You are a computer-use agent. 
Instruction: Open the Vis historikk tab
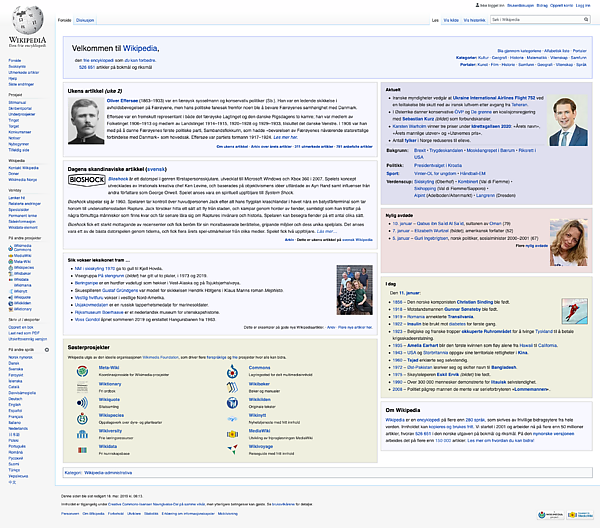(474, 20)
